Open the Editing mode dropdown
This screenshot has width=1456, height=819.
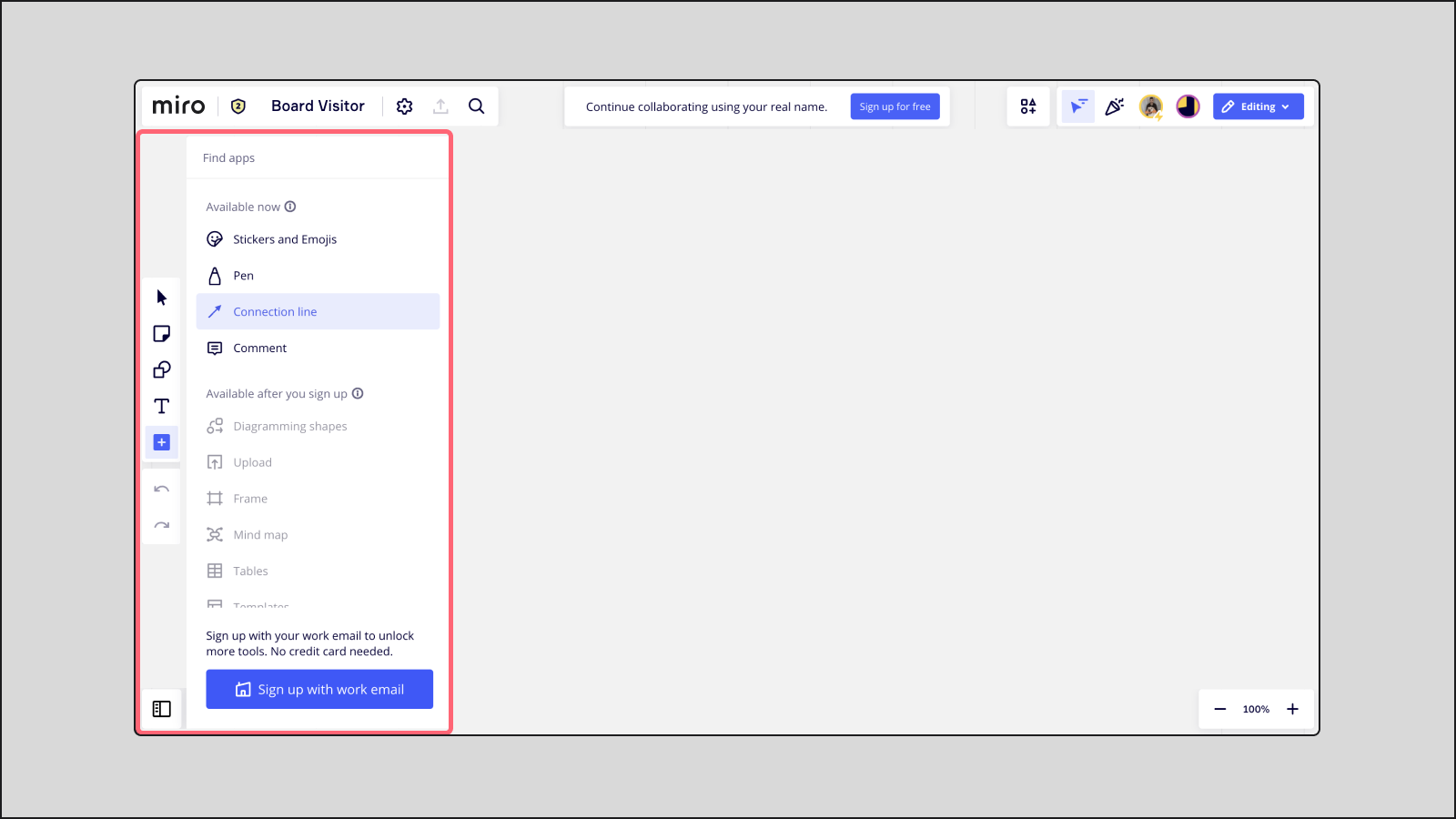pos(1258,106)
